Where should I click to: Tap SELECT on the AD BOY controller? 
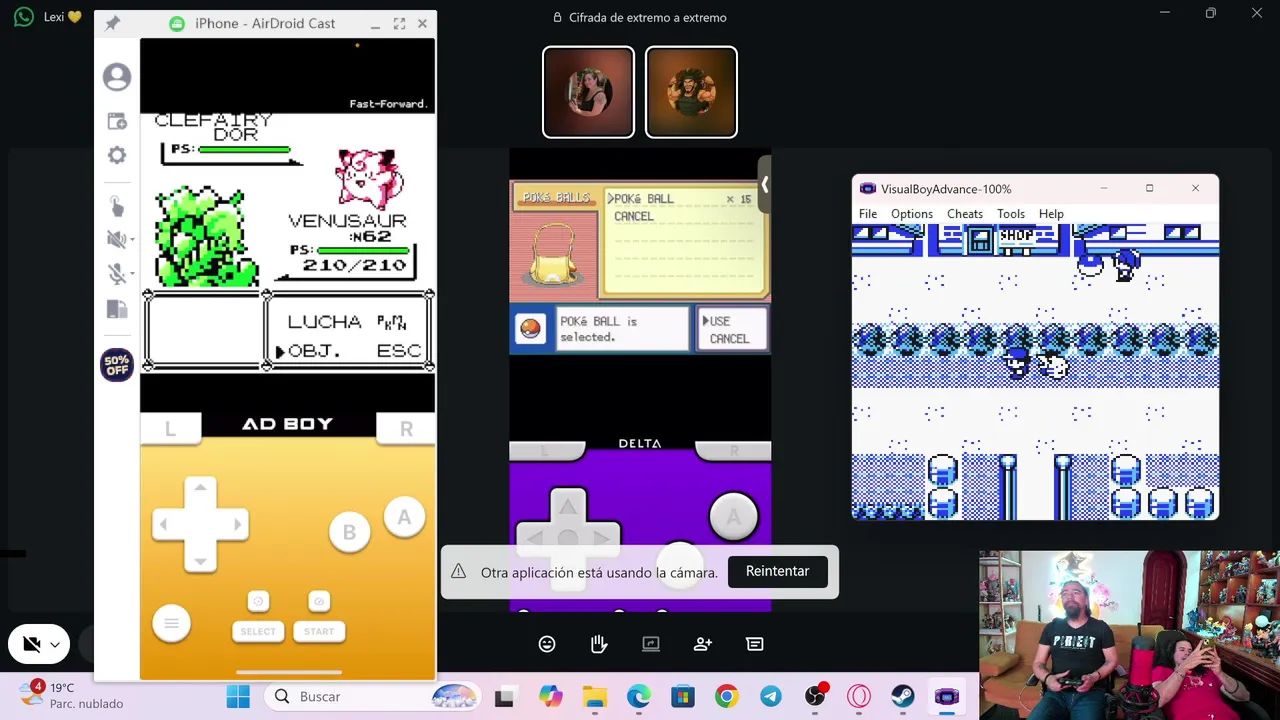[x=258, y=631]
